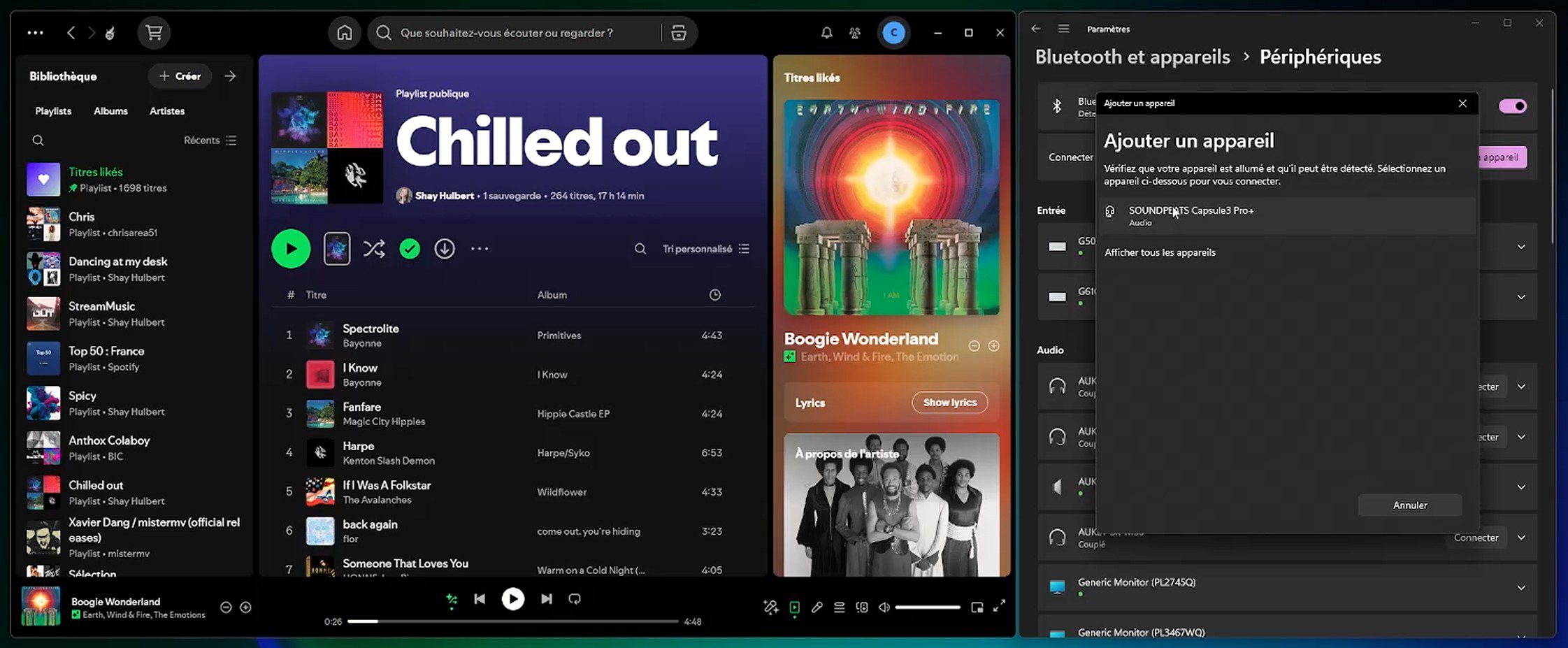Open connect to a device icon

click(861, 607)
